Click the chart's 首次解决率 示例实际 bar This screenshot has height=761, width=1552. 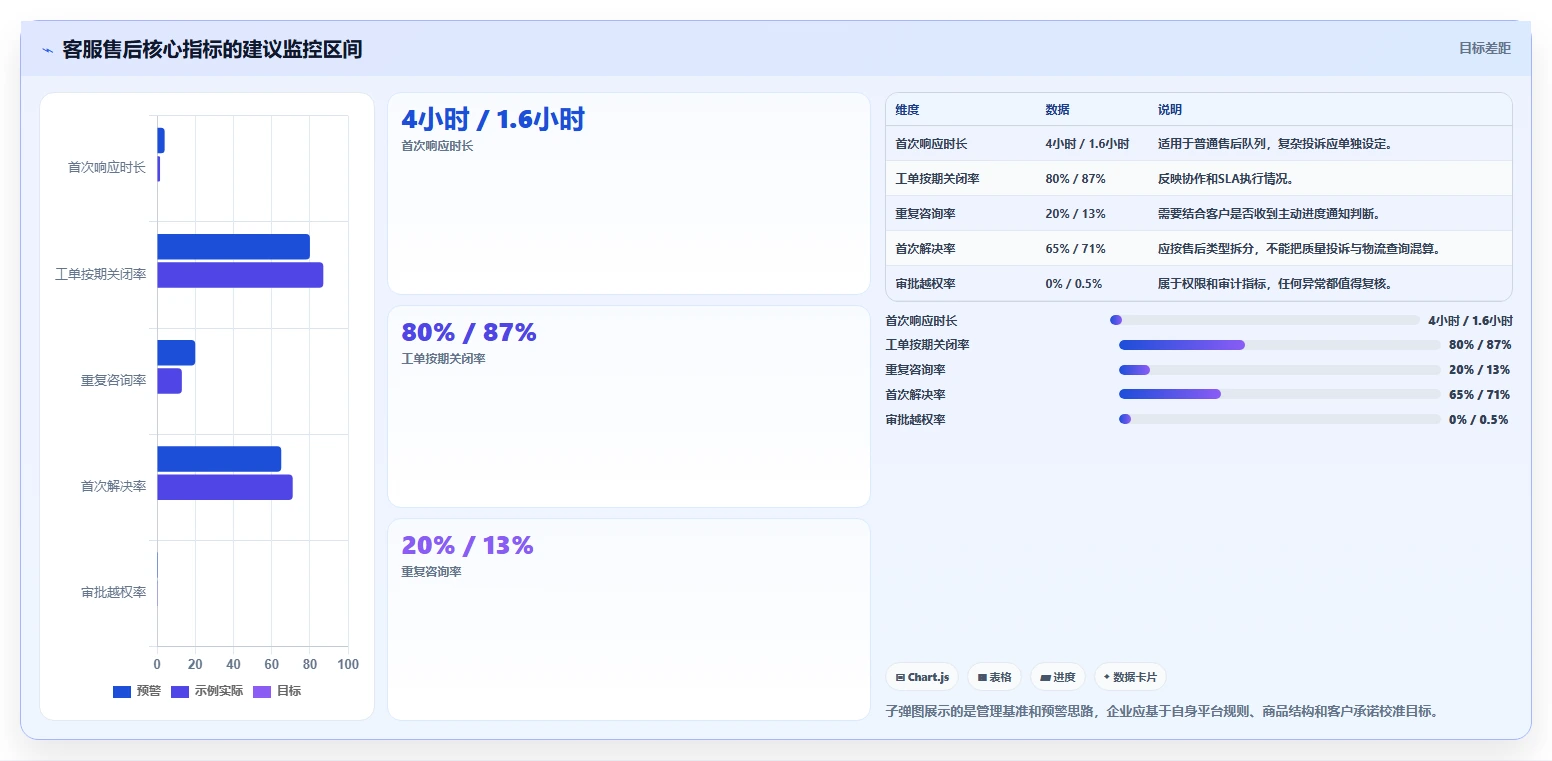[x=225, y=487]
